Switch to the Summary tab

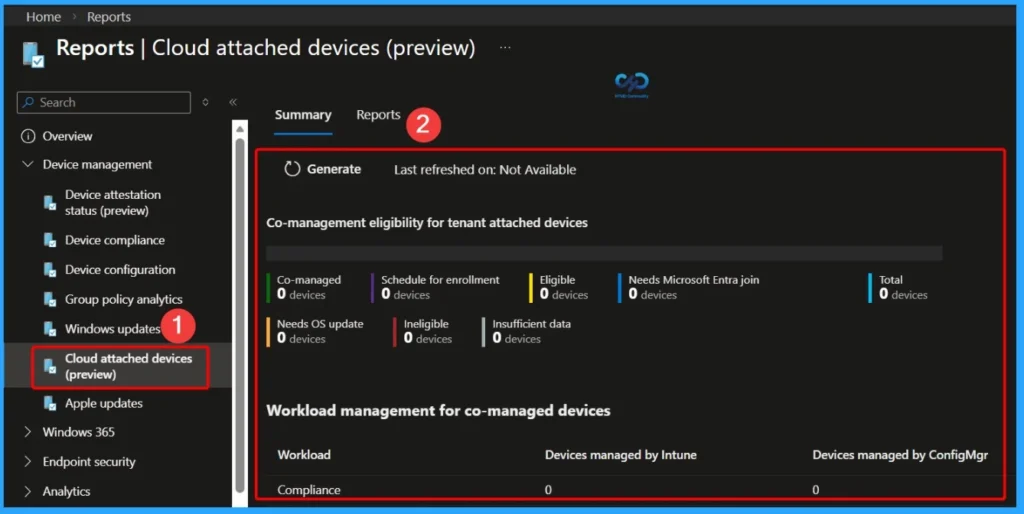303,115
